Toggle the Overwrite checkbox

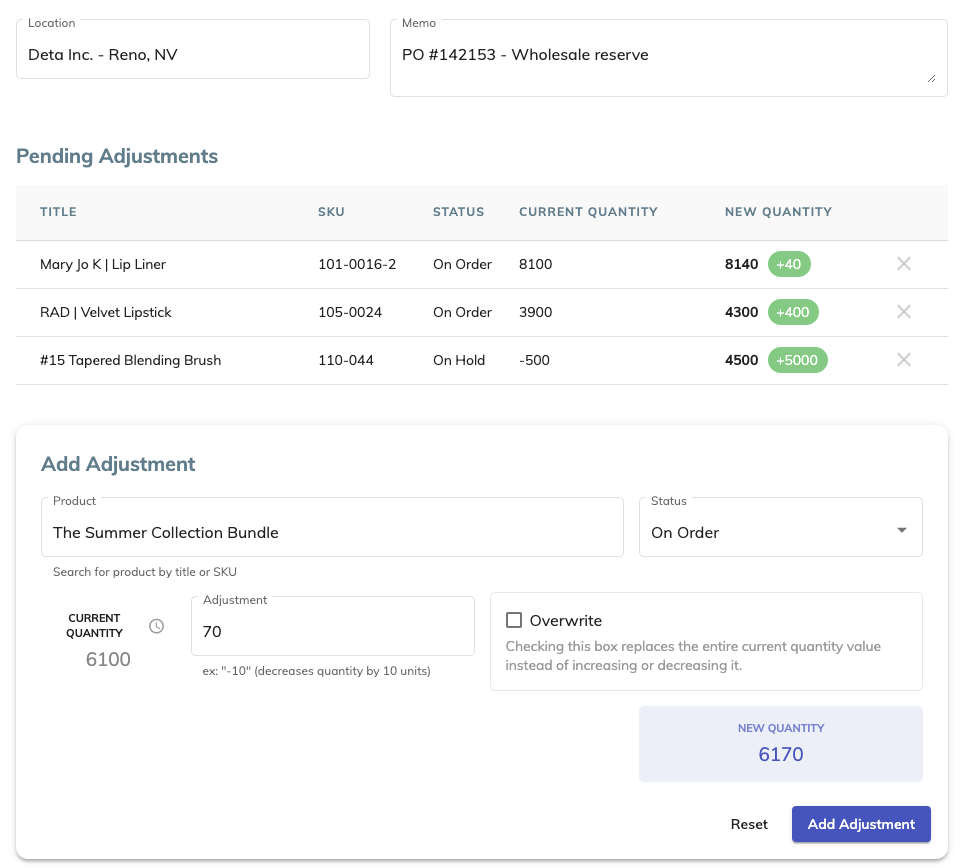(514, 620)
